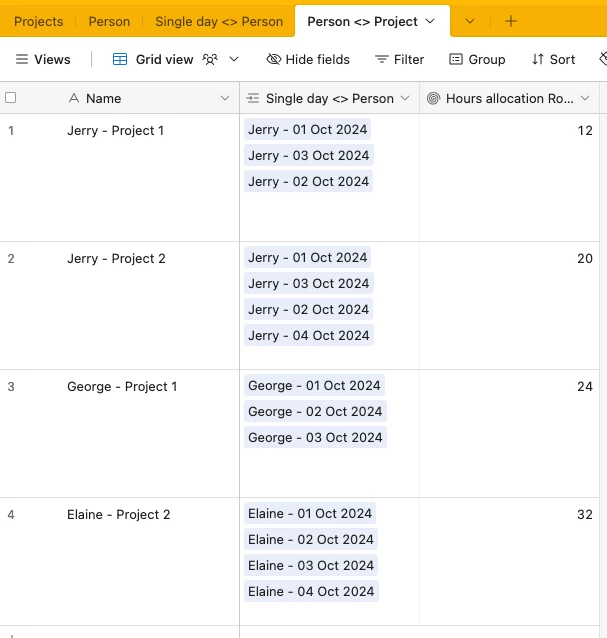607x638 pixels.
Task: Click row number 1
Action: tap(11, 131)
